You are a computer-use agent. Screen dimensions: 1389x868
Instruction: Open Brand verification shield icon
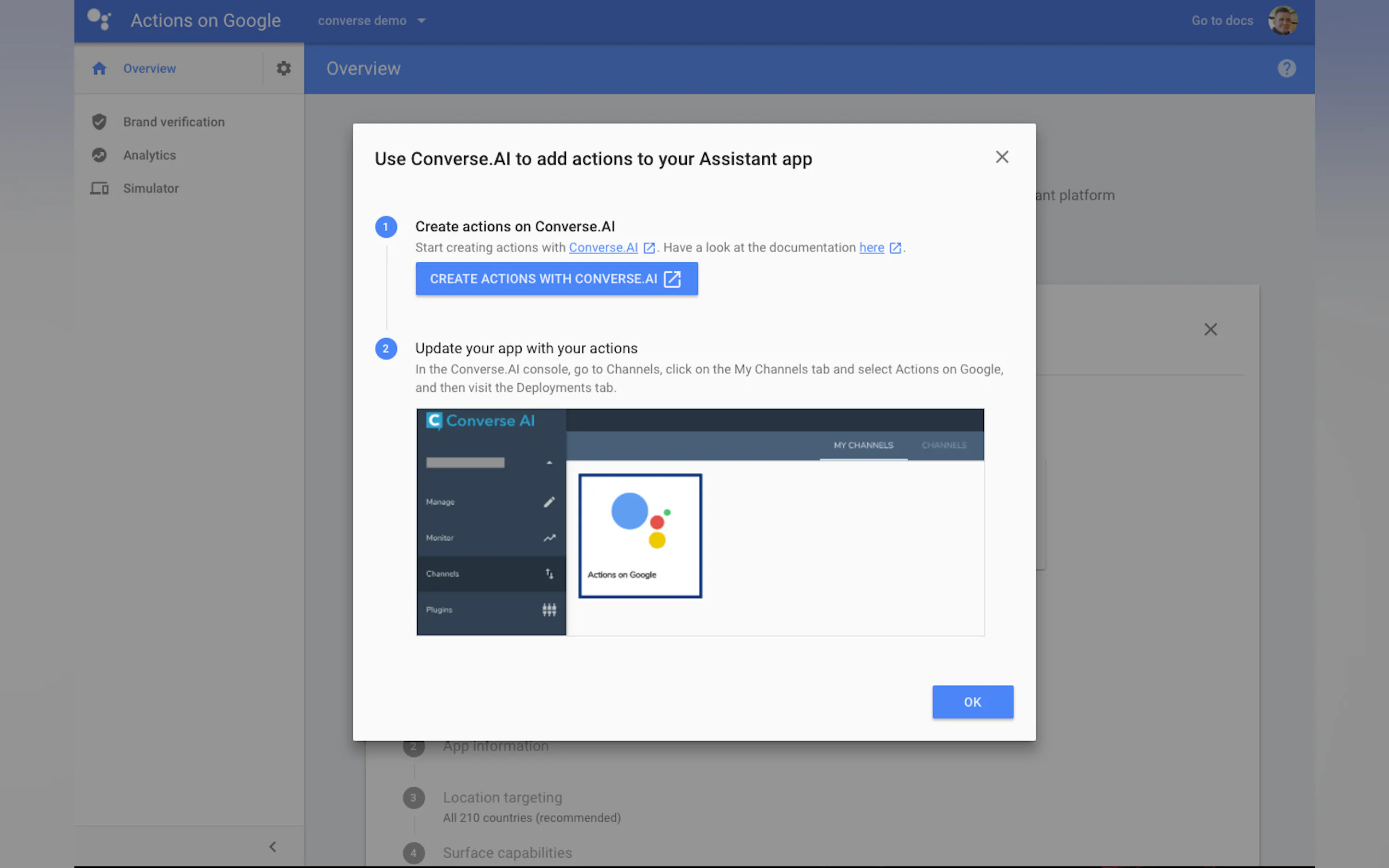[100, 122]
